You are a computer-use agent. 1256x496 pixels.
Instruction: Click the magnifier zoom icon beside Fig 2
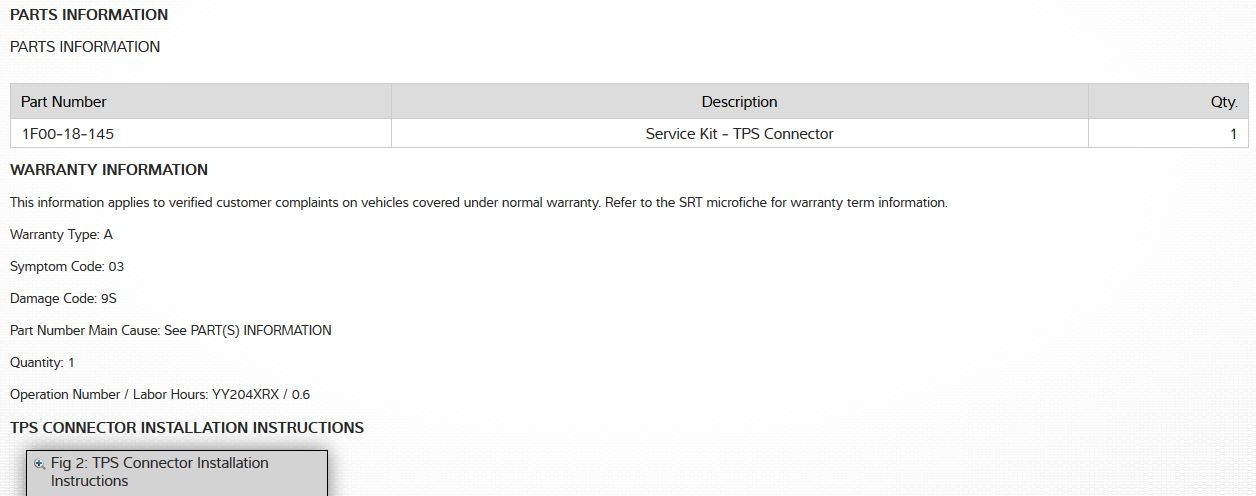click(x=40, y=464)
